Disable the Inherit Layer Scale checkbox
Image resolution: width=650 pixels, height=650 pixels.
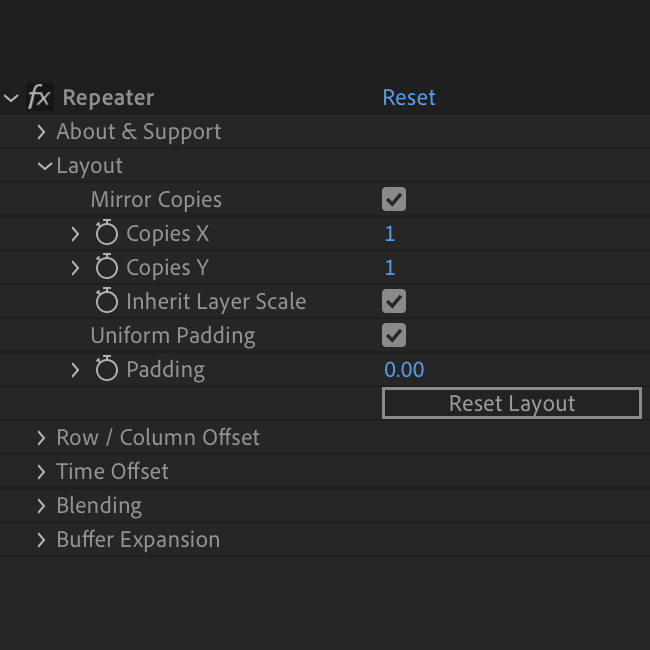coord(394,302)
